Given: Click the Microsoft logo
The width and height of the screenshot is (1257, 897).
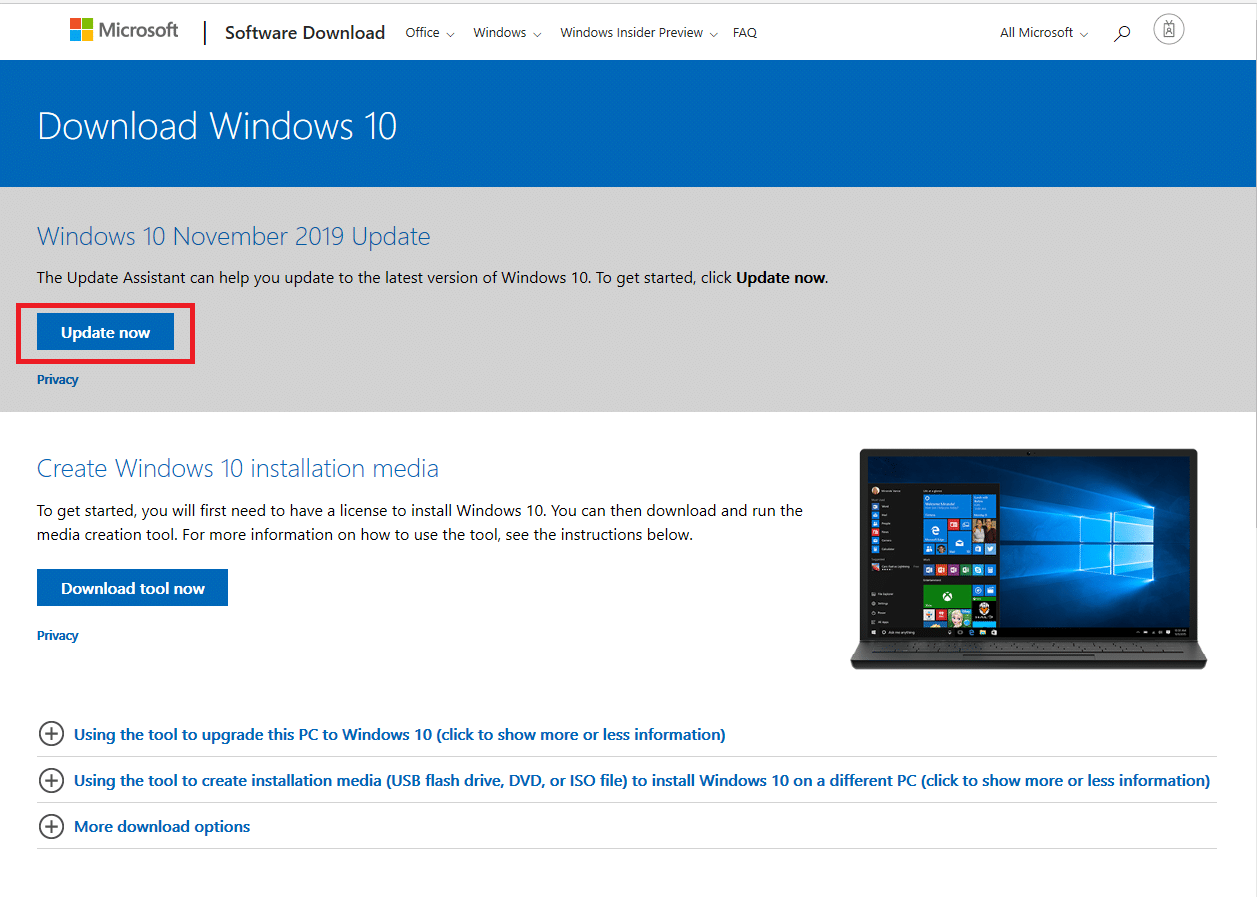Looking at the screenshot, I should click(124, 31).
